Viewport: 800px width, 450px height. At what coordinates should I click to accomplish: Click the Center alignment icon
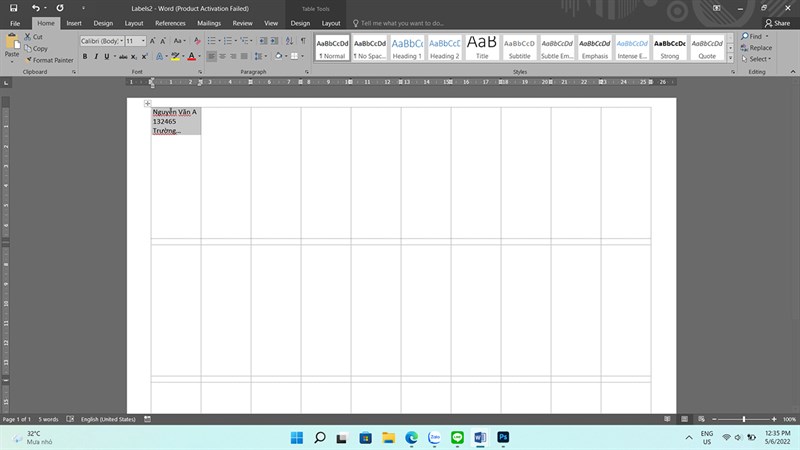point(224,56)
